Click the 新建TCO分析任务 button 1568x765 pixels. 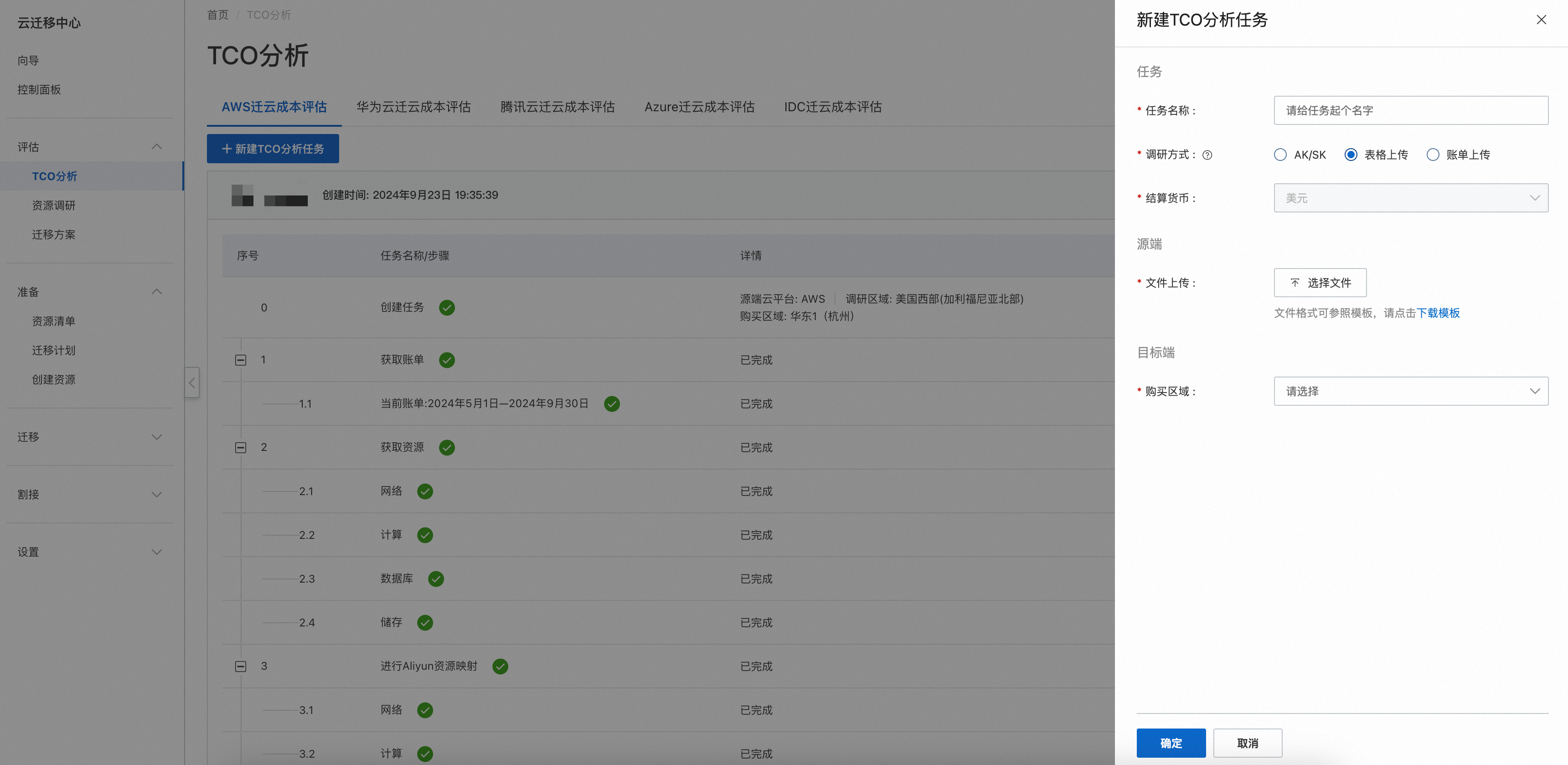273,149
